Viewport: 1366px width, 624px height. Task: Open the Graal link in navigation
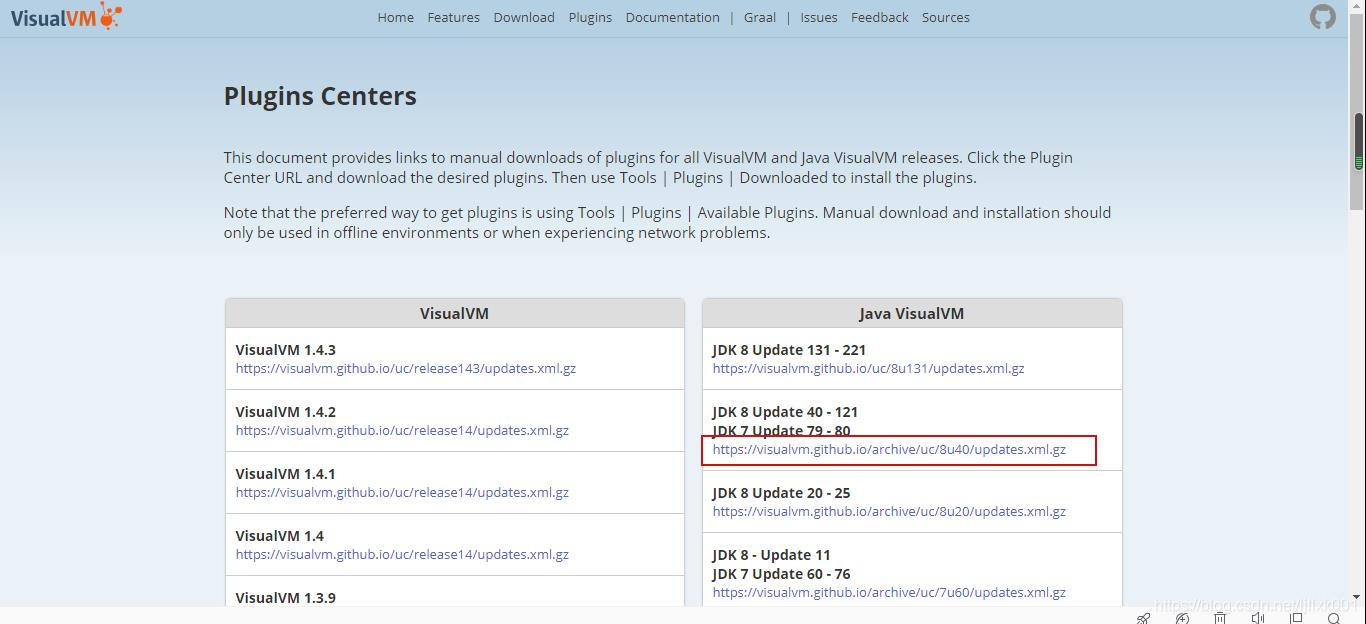click(x=760, y=17)
